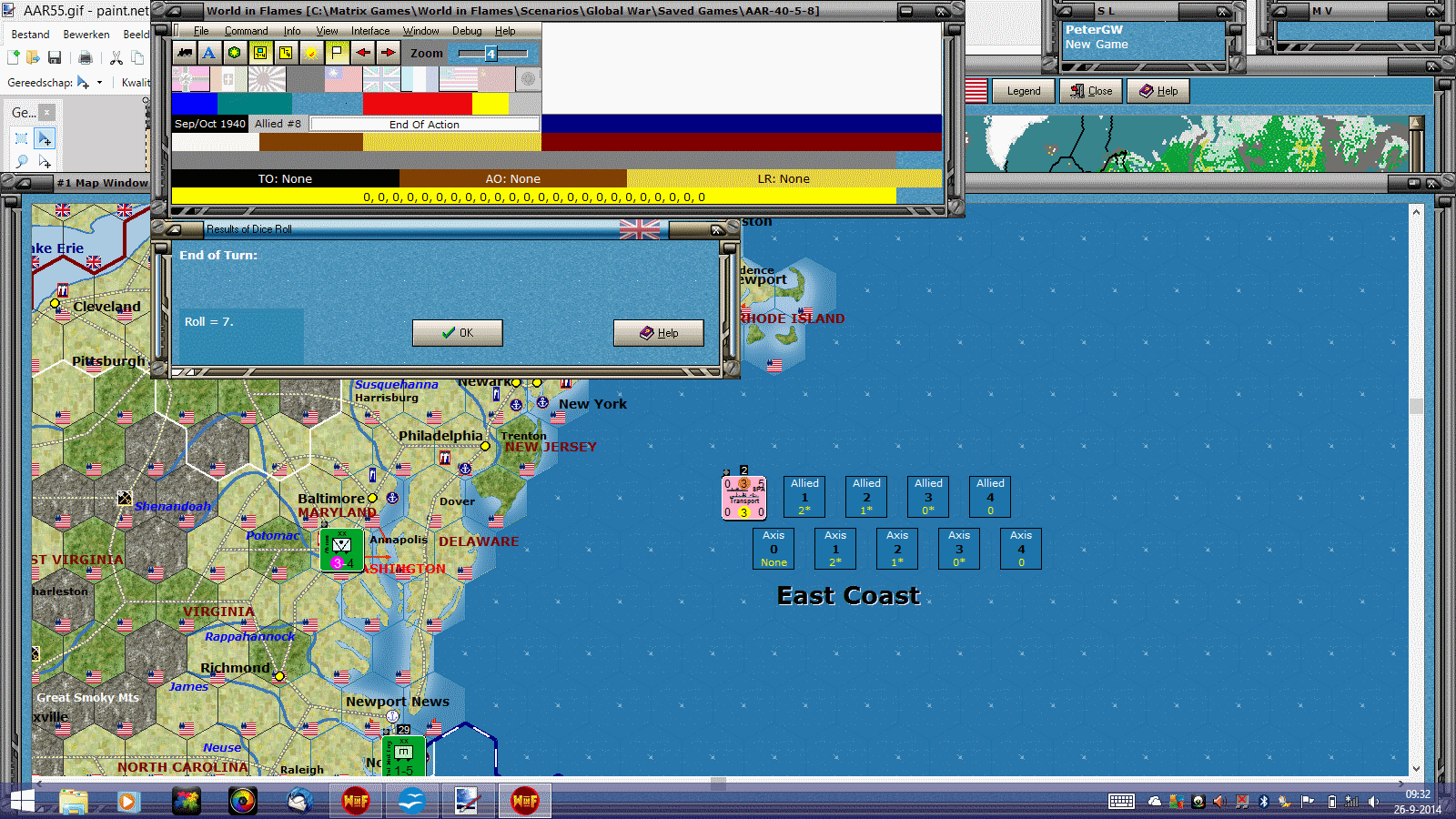
Task: Open the Windows Start button
Action: [22, 802]
